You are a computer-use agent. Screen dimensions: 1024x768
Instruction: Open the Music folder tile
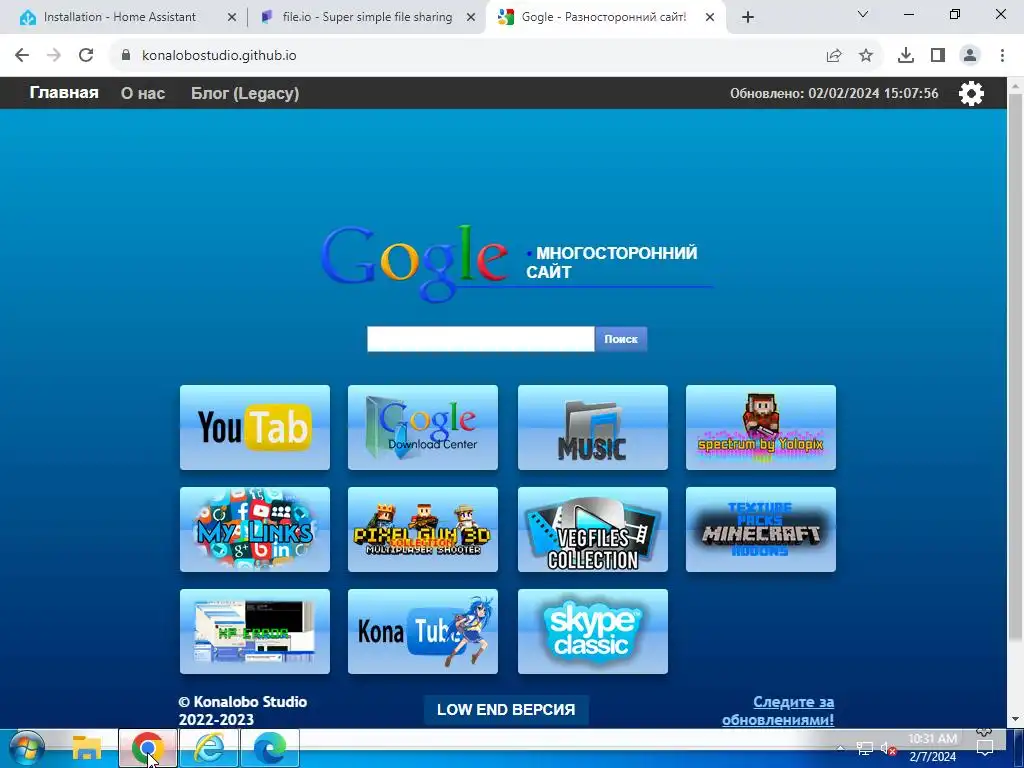(592, 427)
